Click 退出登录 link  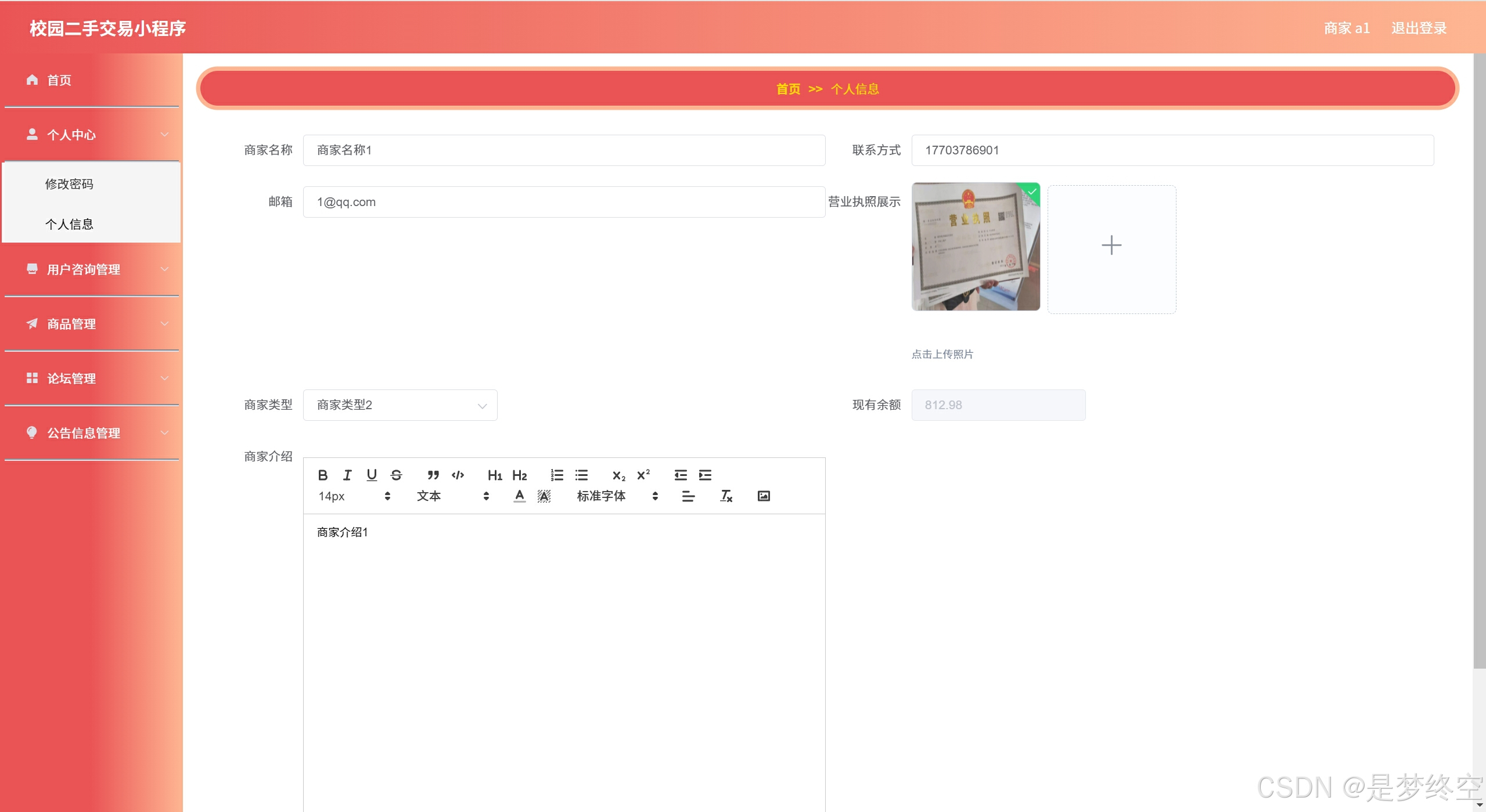[x=1418, y=28]
